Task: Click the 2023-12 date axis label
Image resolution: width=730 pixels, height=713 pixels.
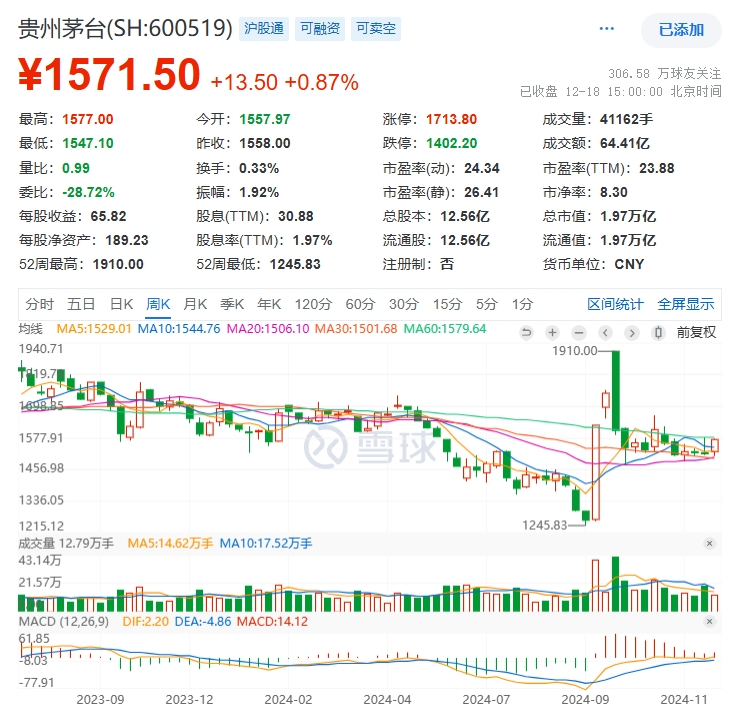Action: click(189, 699)
